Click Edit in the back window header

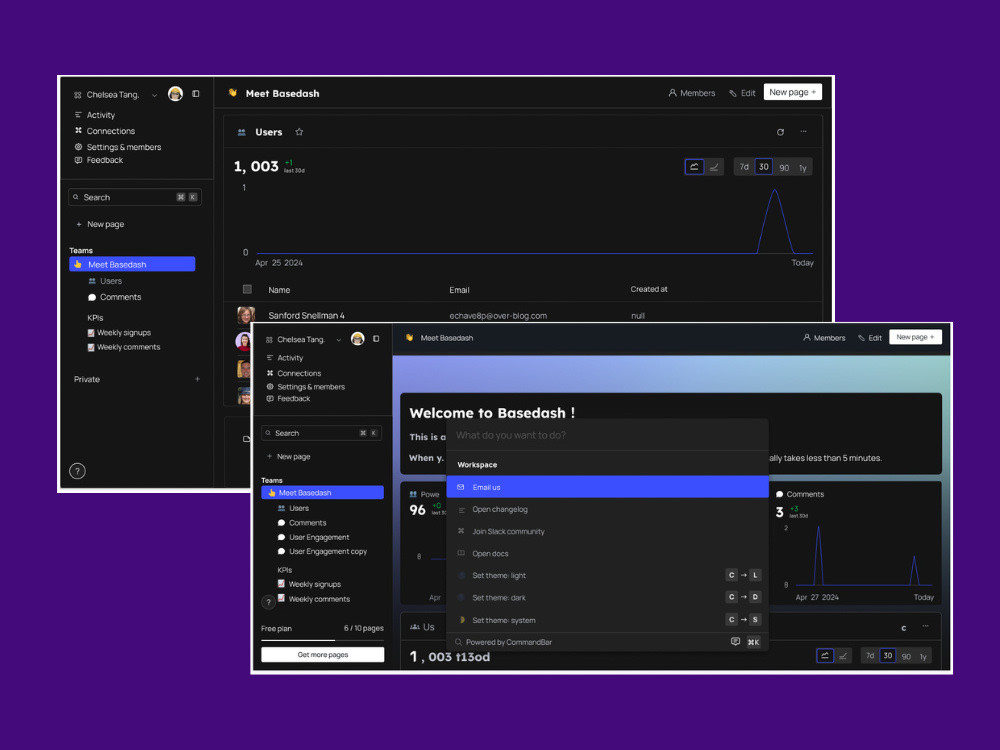(742, 93)
